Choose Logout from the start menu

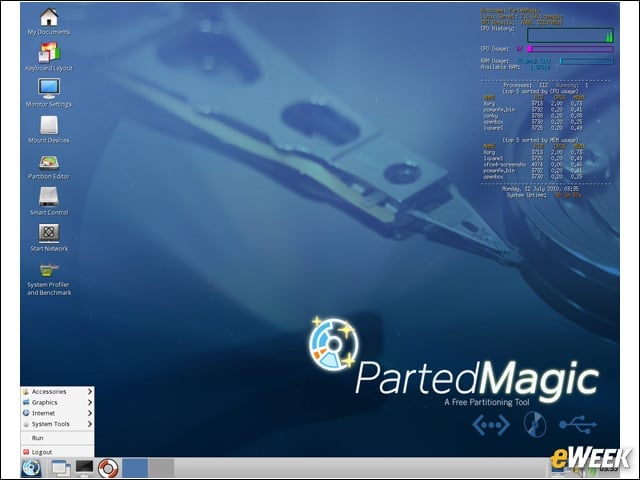(x=58, y=452)
